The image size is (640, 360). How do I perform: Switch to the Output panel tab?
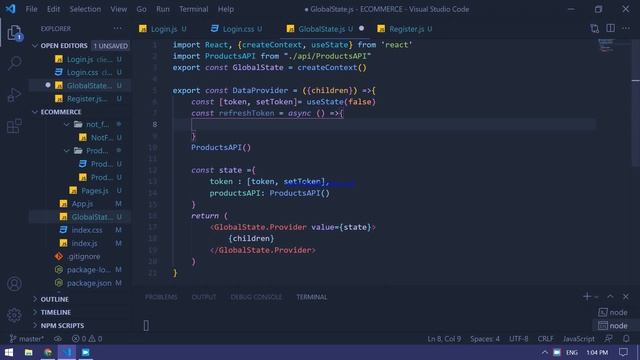(x=204, y=297)
